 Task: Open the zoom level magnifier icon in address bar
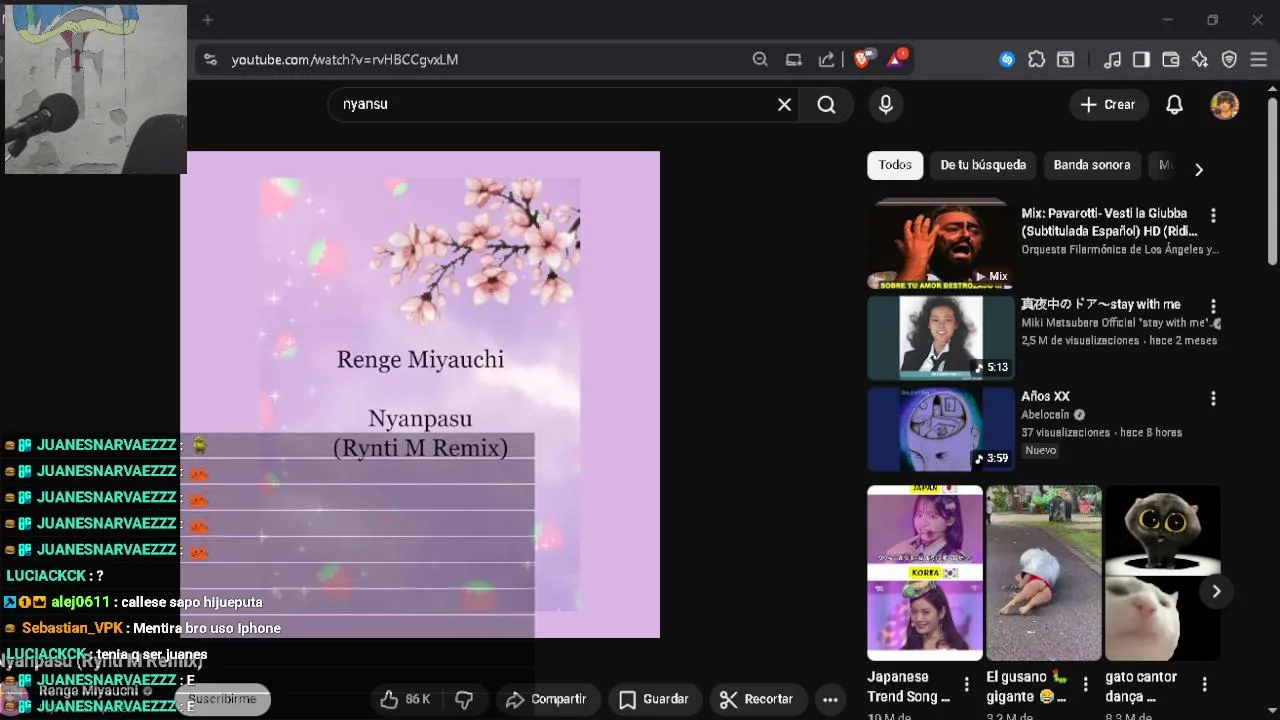click(x=760, y=60)
